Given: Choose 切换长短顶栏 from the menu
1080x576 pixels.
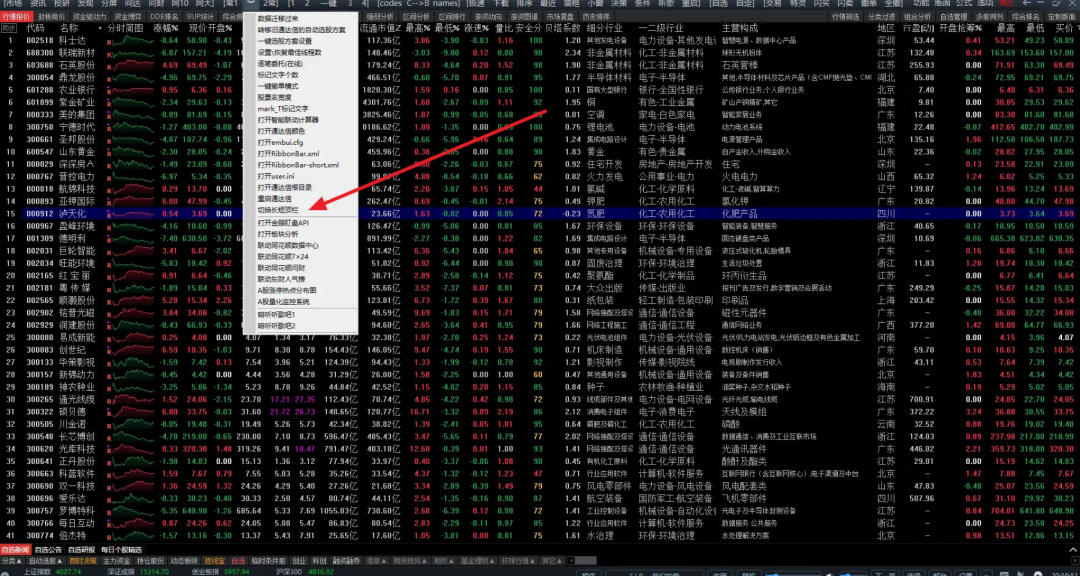Looking at the screenshot, I should (278, 209).
